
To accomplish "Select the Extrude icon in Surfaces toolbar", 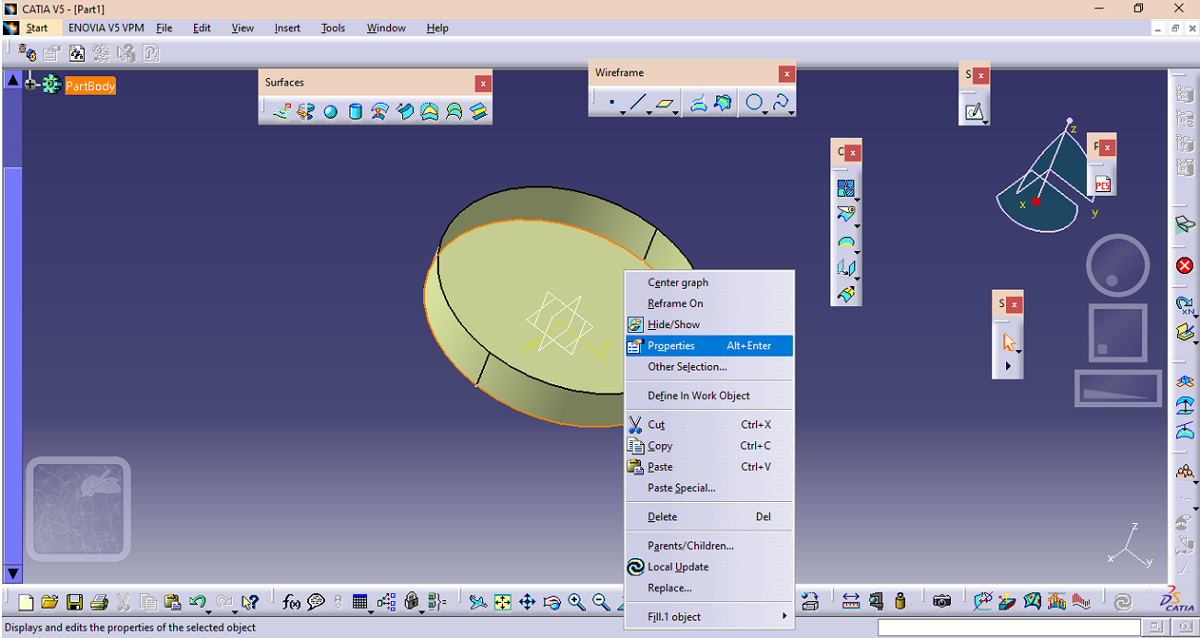I will [x=282, y=111].
